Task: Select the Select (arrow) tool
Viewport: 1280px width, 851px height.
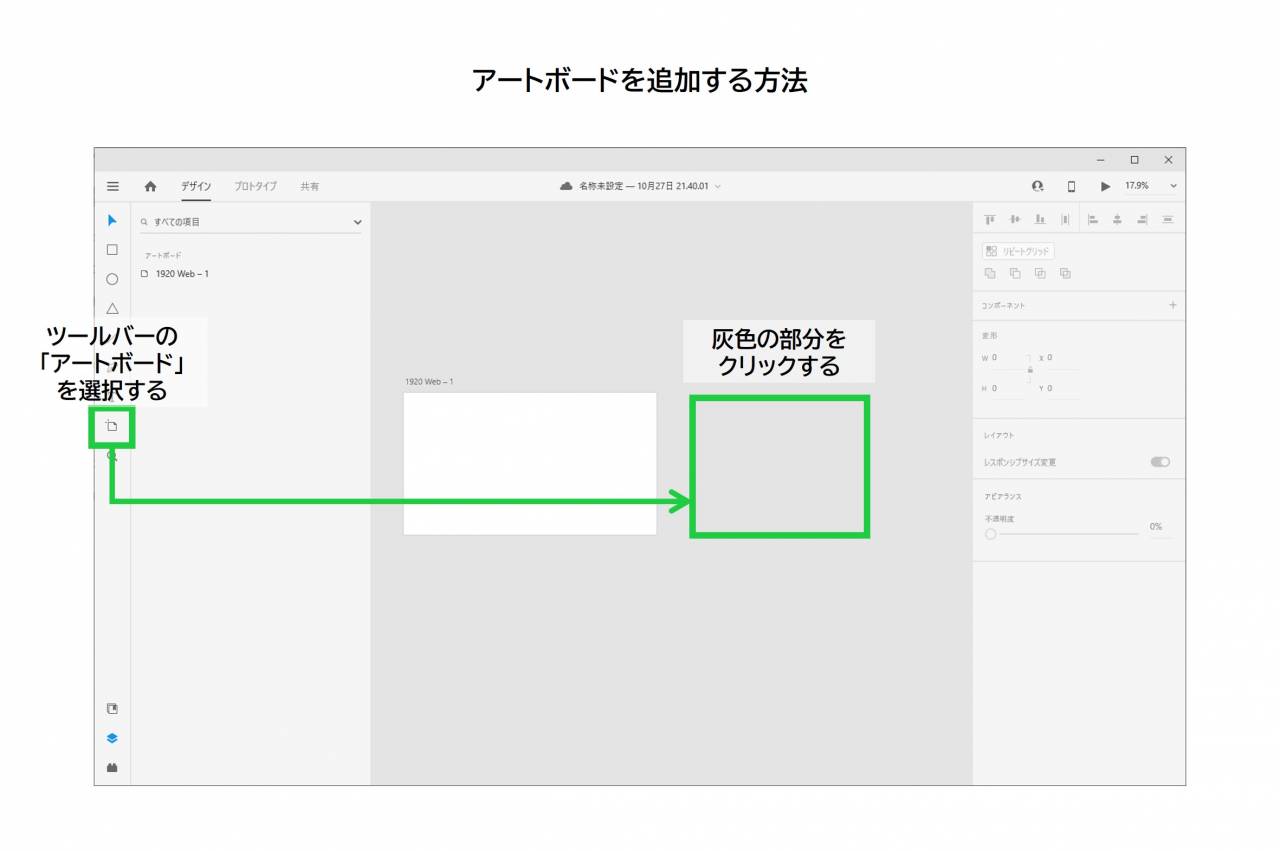Action: click(112, 220)
